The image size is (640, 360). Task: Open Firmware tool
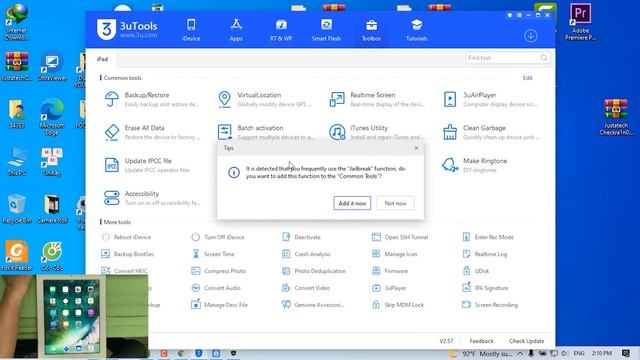tap(390, 271)
